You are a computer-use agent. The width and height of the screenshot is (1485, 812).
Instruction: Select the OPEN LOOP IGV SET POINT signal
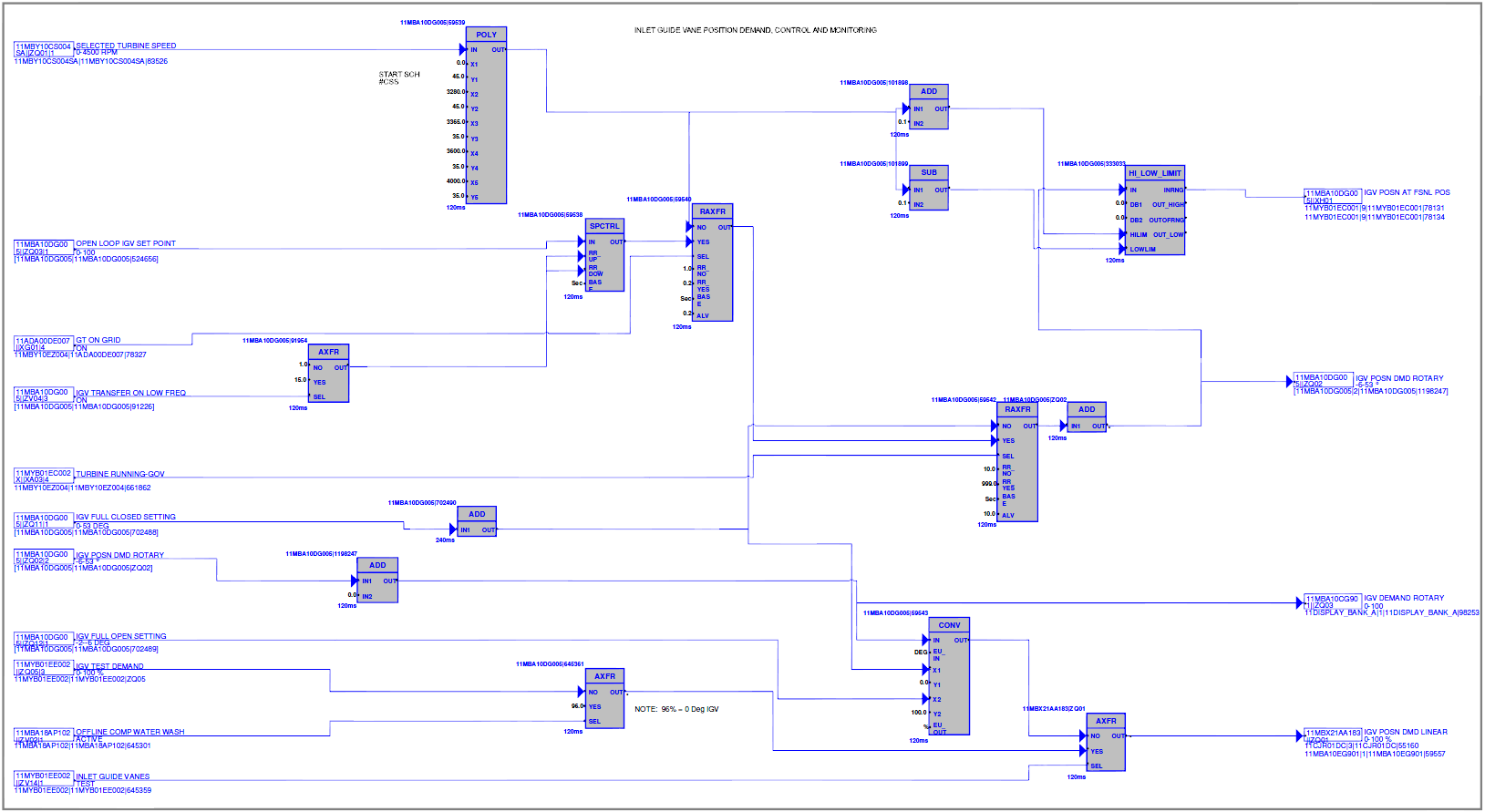tap(125, 243)
